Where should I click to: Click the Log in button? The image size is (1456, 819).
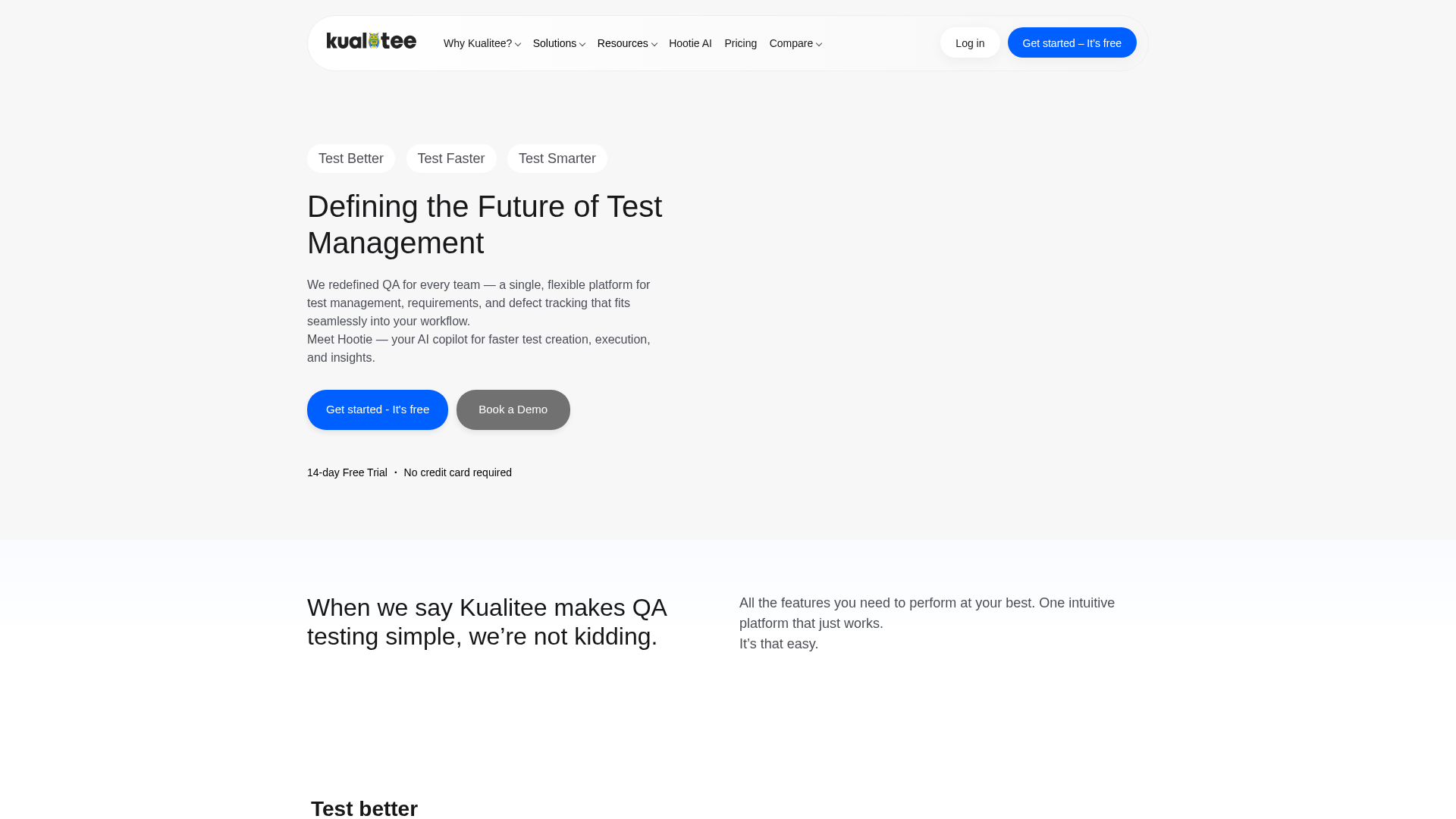[970, 42]
